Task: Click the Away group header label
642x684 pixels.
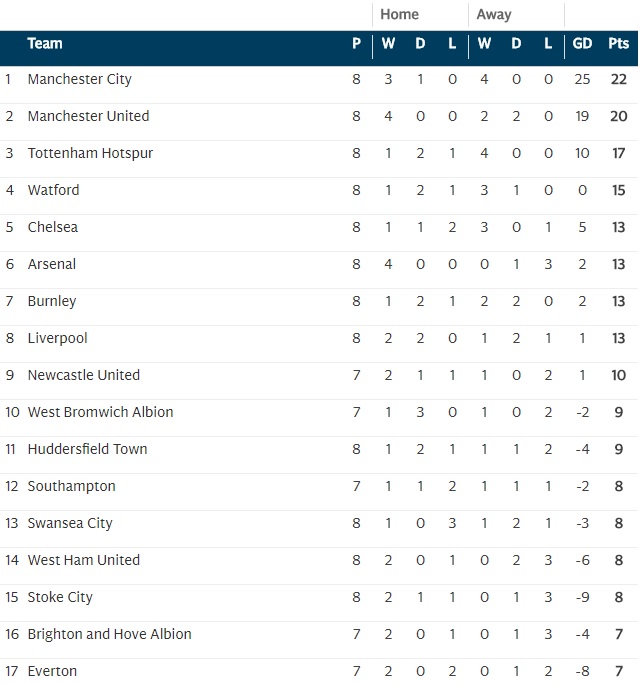Action: (x=494, y=15)
